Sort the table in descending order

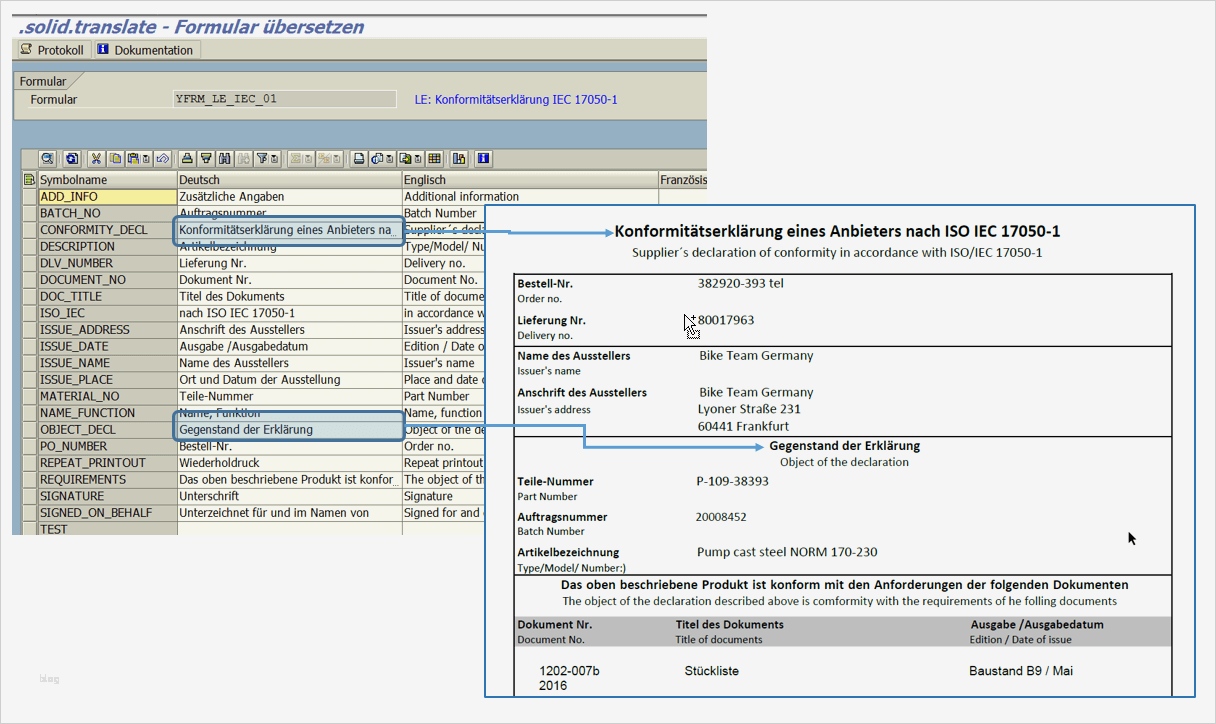[x=206, y=159]
